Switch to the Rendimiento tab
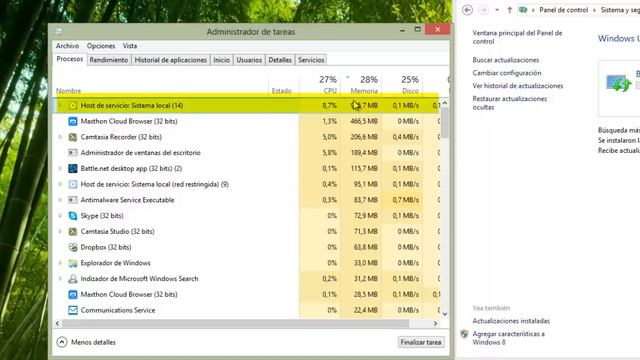Viewport: 640px width, 360px height. [x=109, y=60]
